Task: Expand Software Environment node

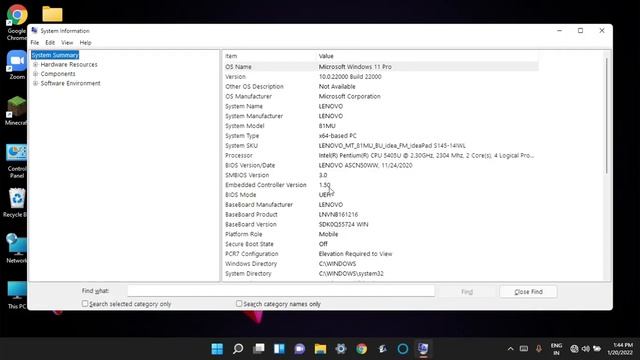Action: pyautogui.click(x=36, y=83)
